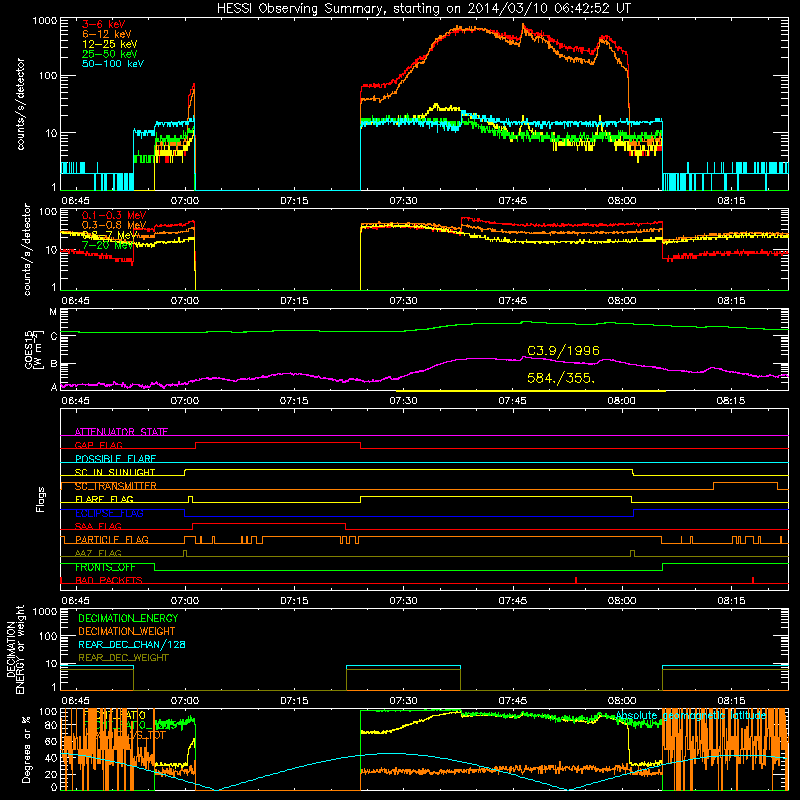800x800 pixels.
Task: Click the 584./355. position annotation
Action: tap(561, 378)
